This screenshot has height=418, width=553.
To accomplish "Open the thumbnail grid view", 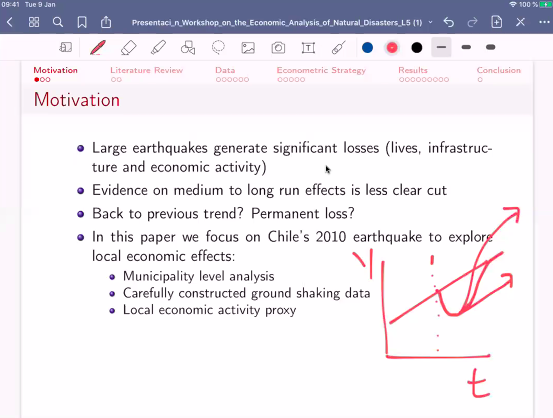I will pos(34,22).
